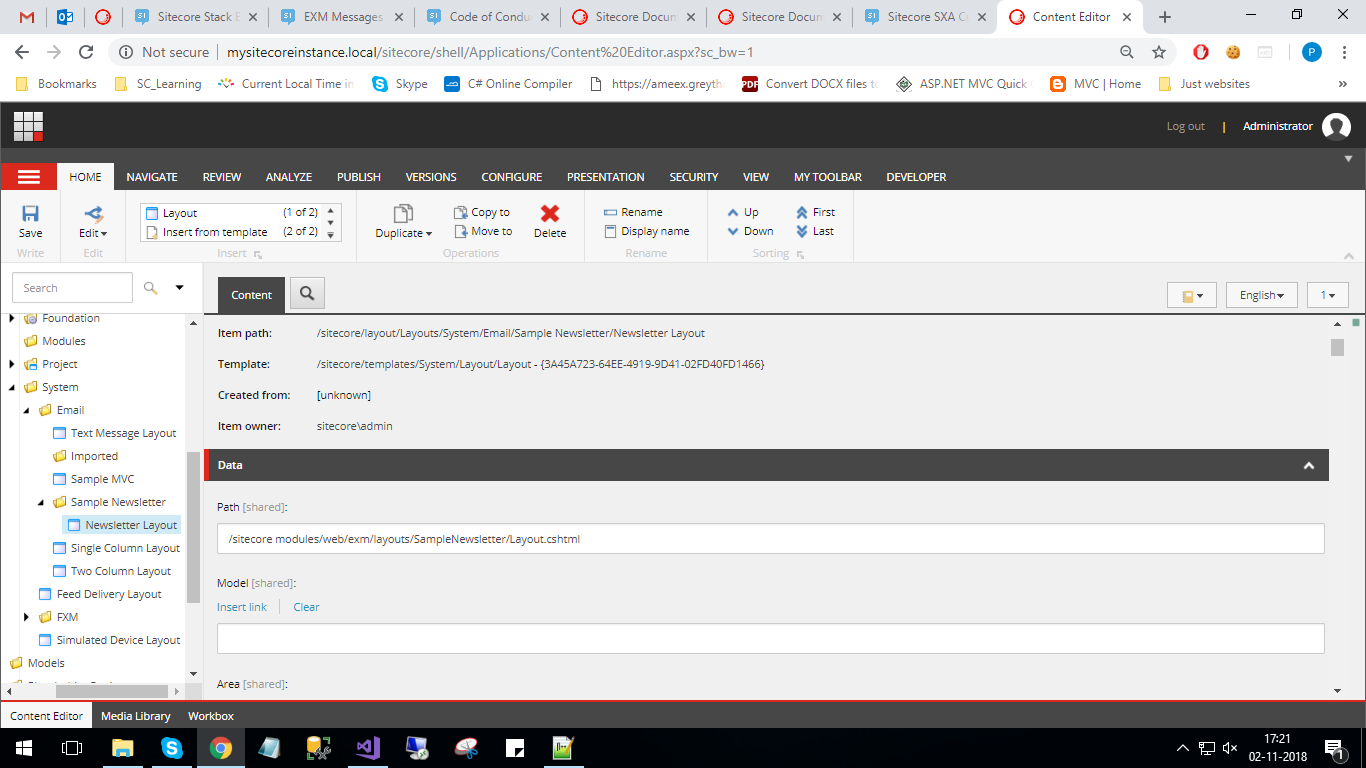Open the Edit ribbon button
The height and width of the screenshot is (768, 1366).
pos(93,221)
